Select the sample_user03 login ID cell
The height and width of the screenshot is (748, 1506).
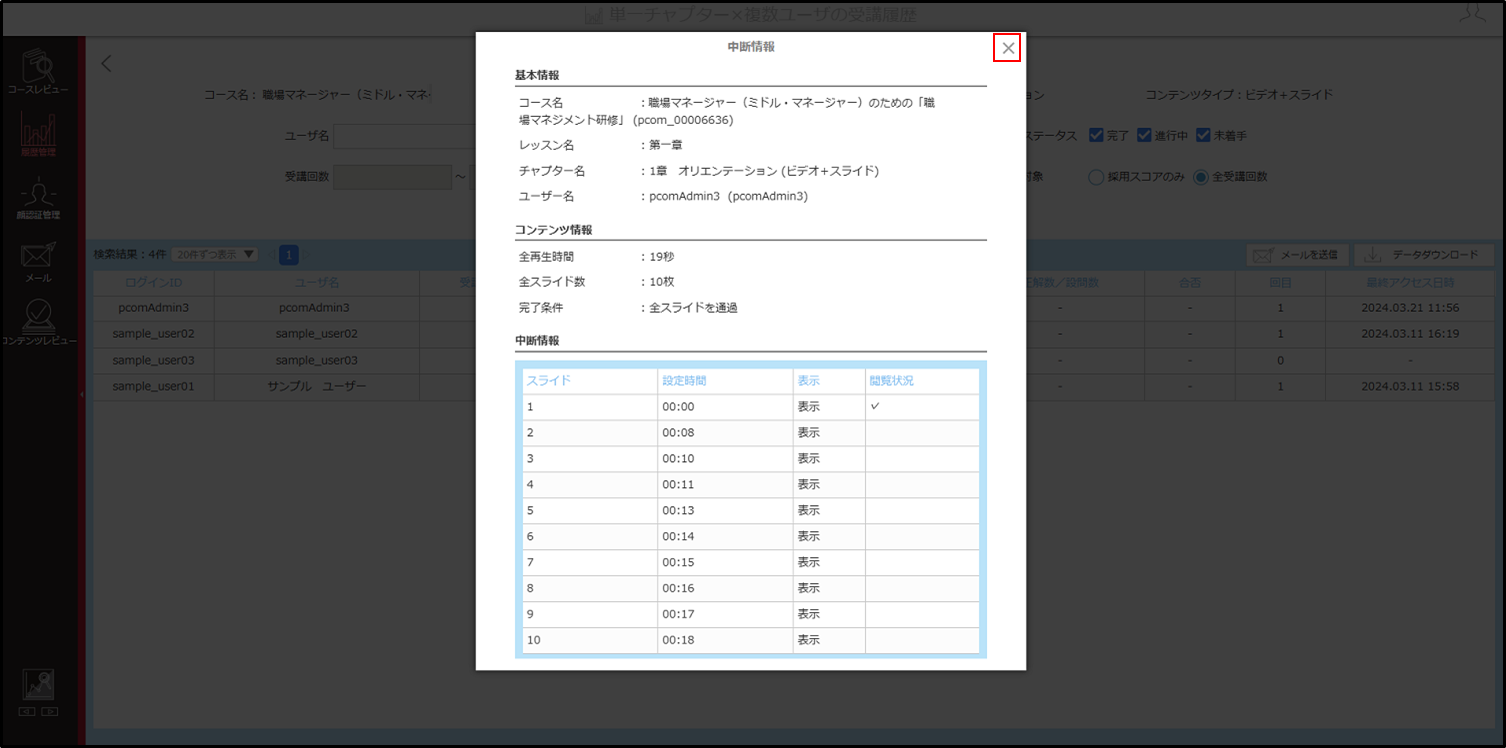pos(153,360)
